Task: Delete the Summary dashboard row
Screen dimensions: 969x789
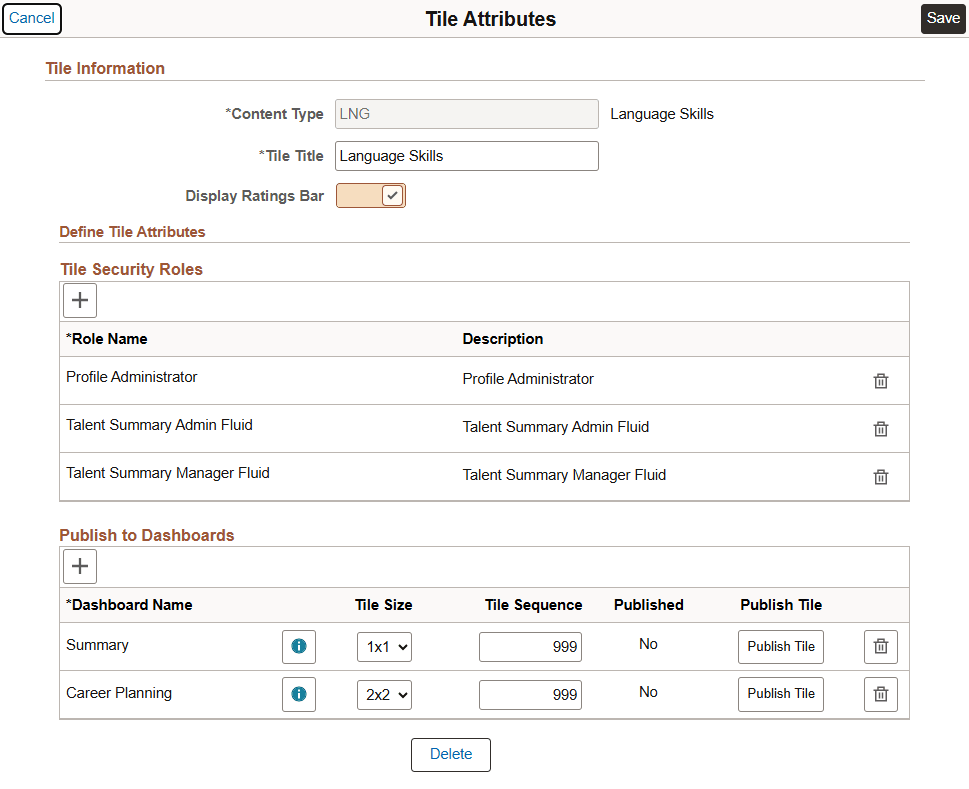Action: click(881, 647)
